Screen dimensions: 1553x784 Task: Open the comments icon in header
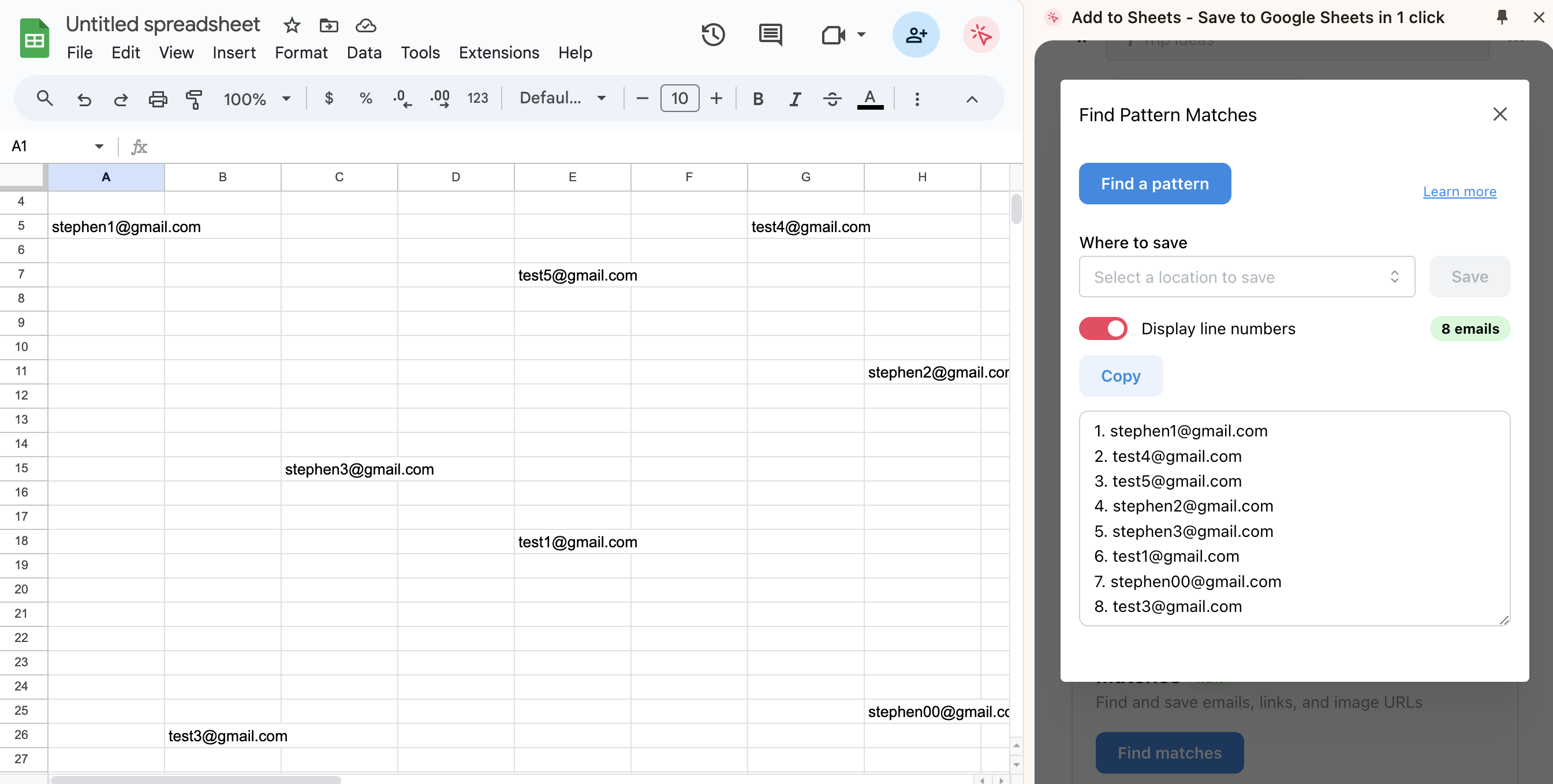click(x=770, y=35)
